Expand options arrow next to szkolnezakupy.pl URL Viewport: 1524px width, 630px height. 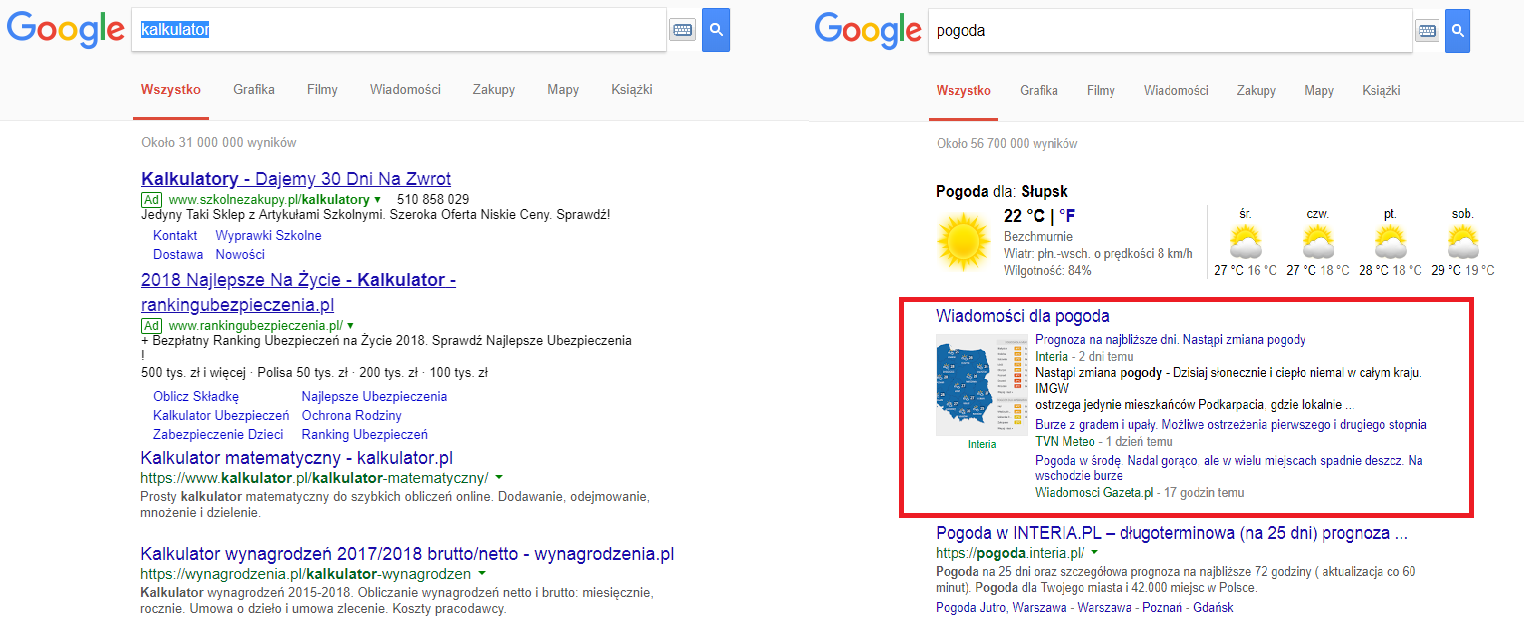pos(377,200)
